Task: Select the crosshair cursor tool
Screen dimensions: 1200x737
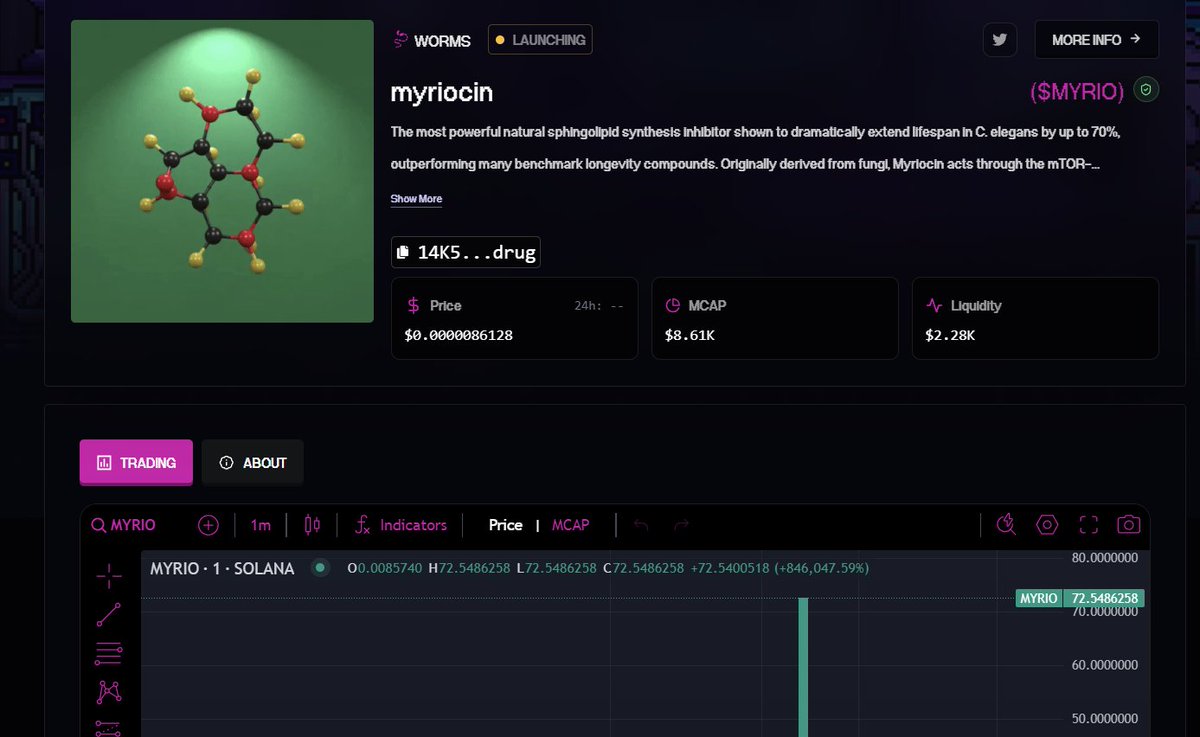Action: coord(109,575)
